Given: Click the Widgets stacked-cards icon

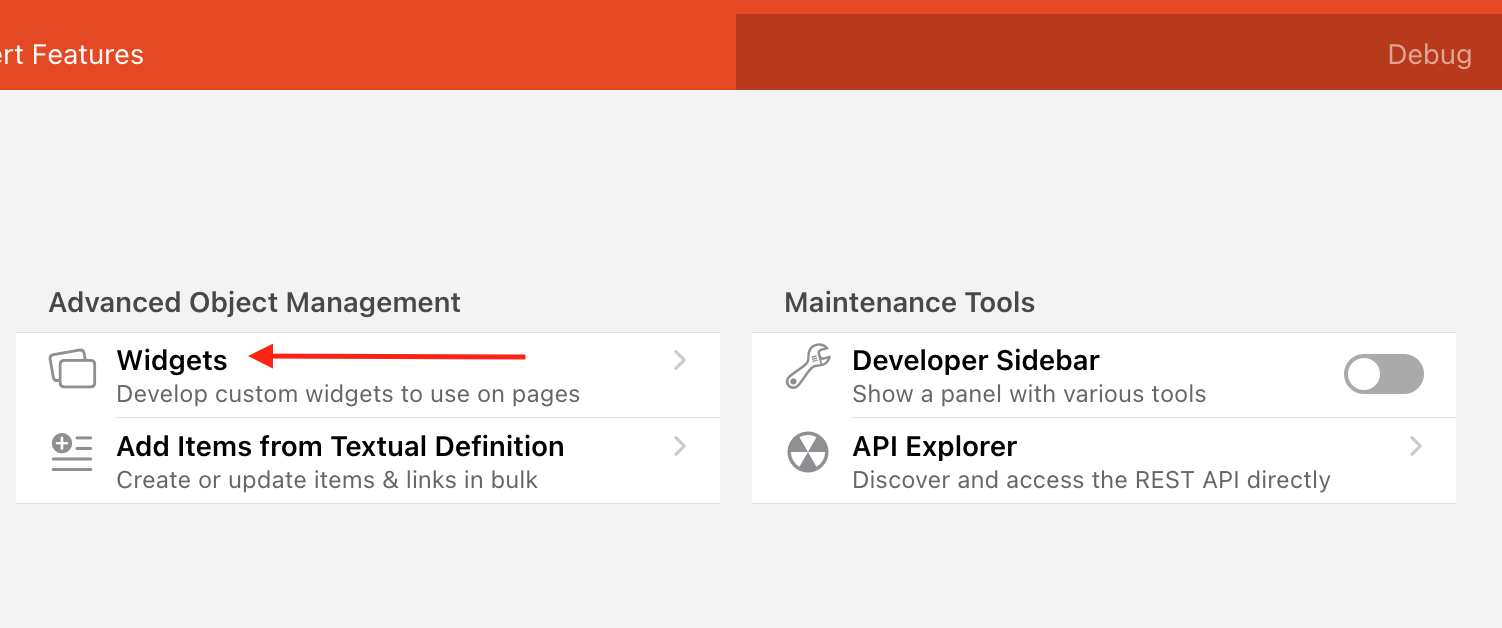Looking at the screenshot, I should pos(72,369).
